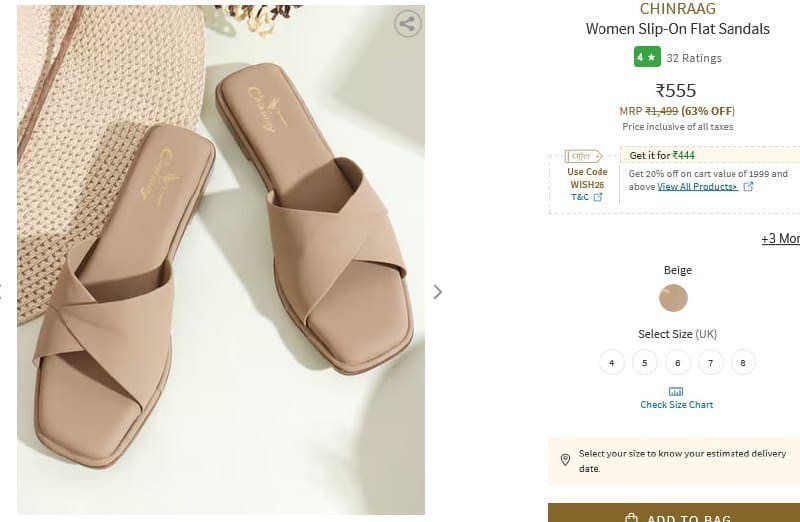Image resolution: width=800 pixels, height=522 pixels.
Task: Open the 4 star rating badge
Action: pyautogui.click(x=647, y=57)
